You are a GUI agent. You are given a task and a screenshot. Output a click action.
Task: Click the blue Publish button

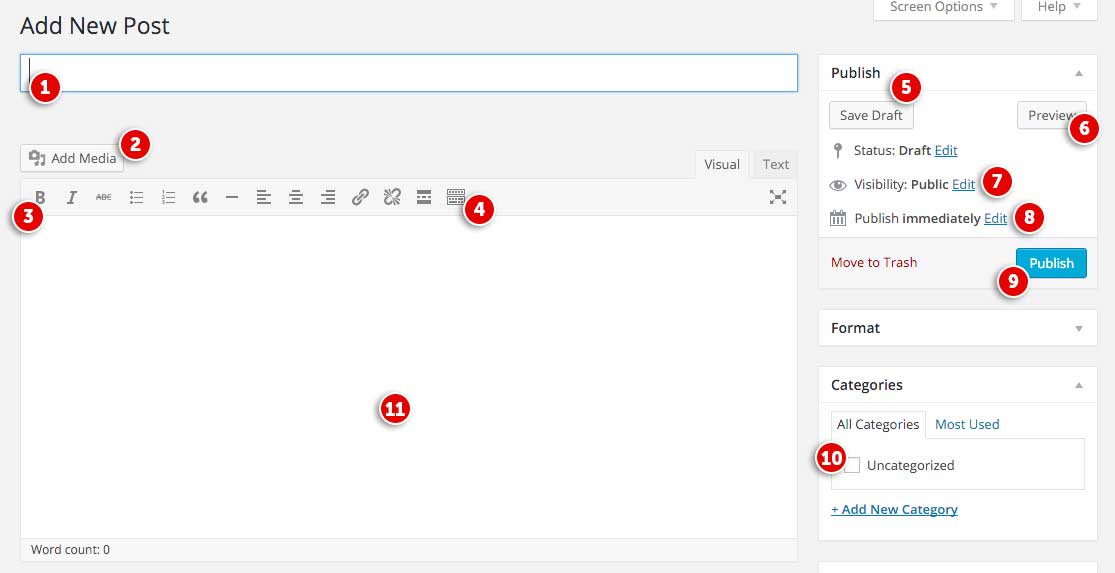1051,263
